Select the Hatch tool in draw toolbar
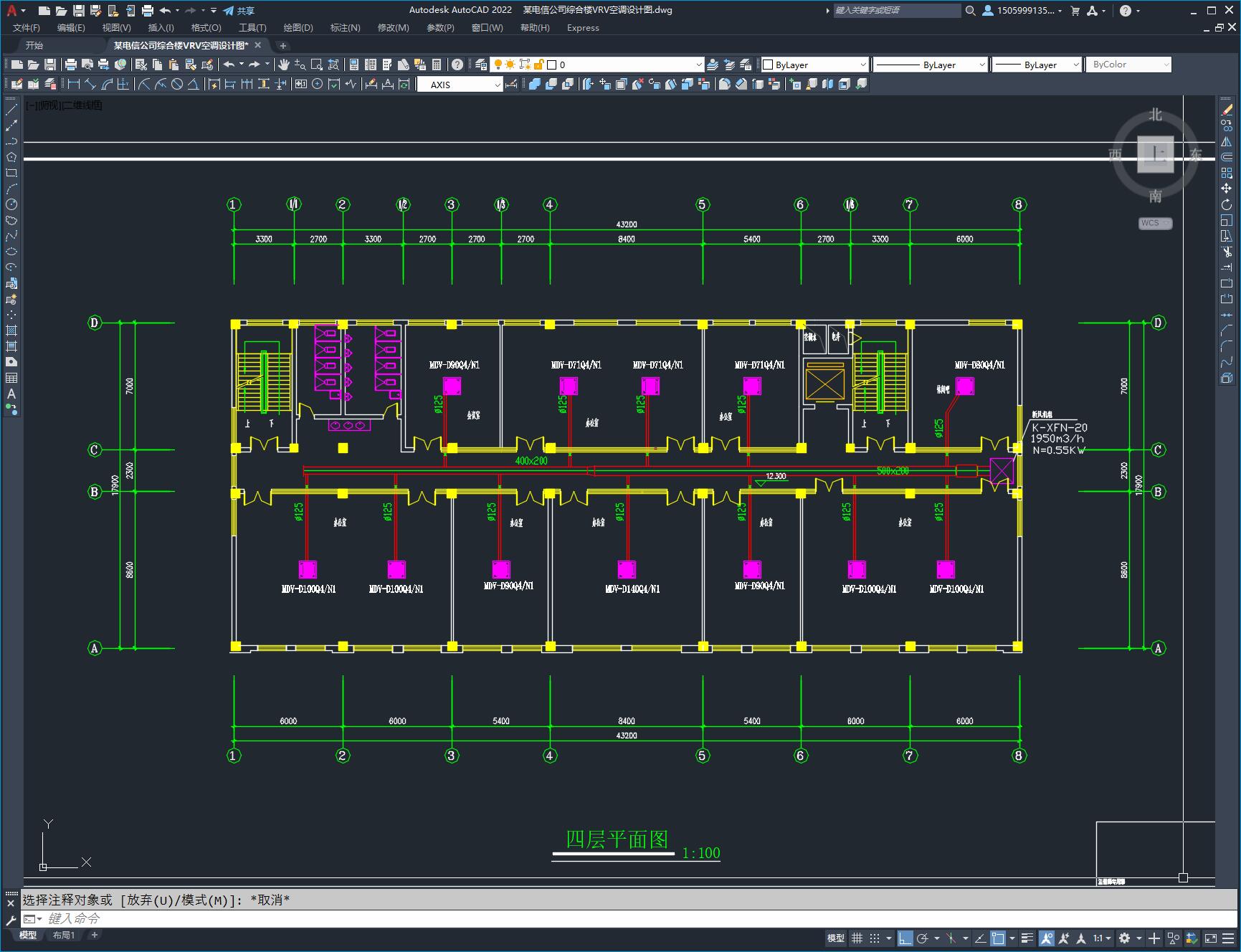This screenshot has width=1241, height=952. click(x=11, y=330)
